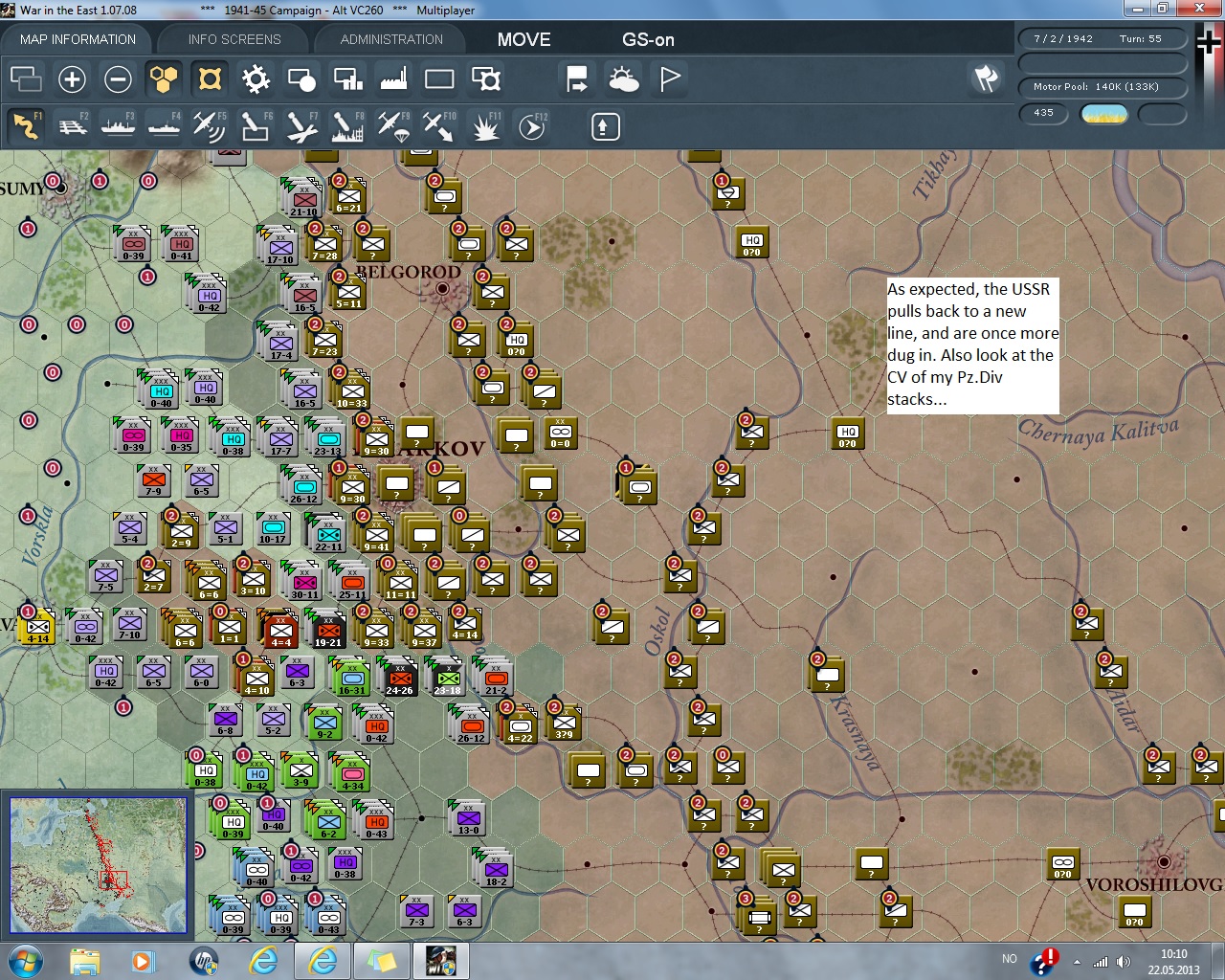This screenshot has height=980, width=1225.
Task: Open the ADMINISTRATION tab
Action: point(391,39)
